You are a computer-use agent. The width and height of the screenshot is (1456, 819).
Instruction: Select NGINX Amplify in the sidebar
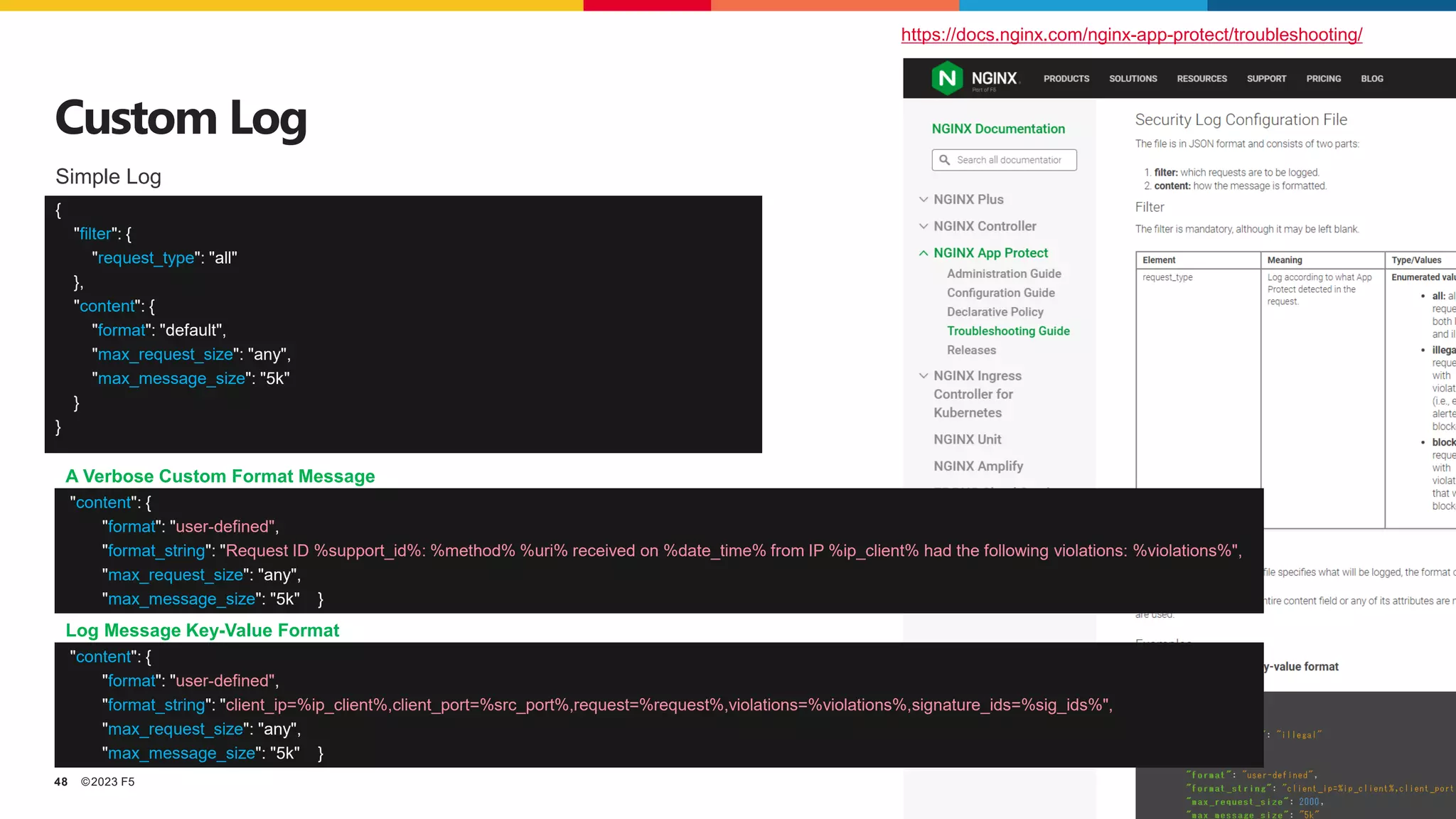[x=978, y=466]
